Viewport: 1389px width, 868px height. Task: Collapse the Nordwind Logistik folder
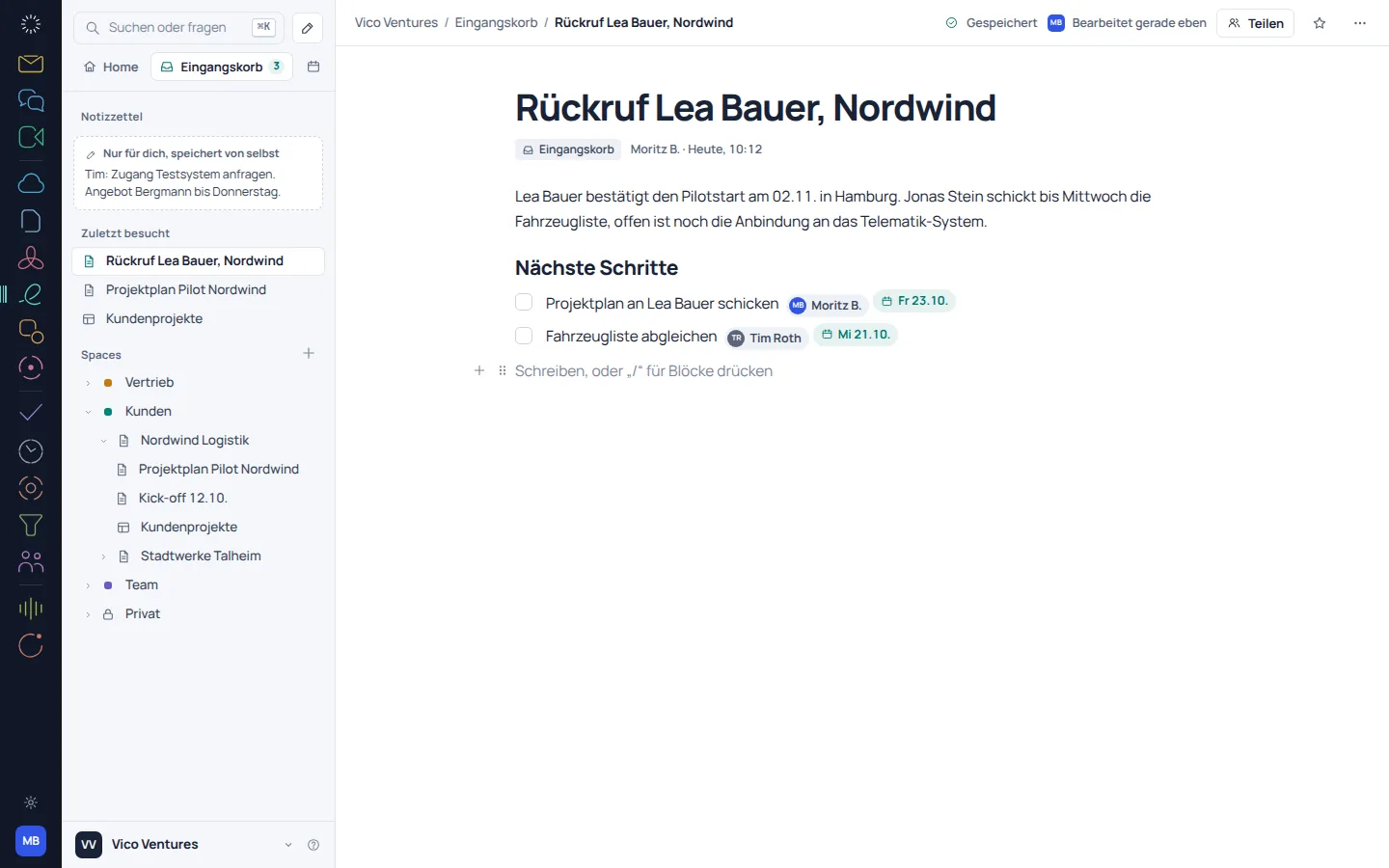104,441
